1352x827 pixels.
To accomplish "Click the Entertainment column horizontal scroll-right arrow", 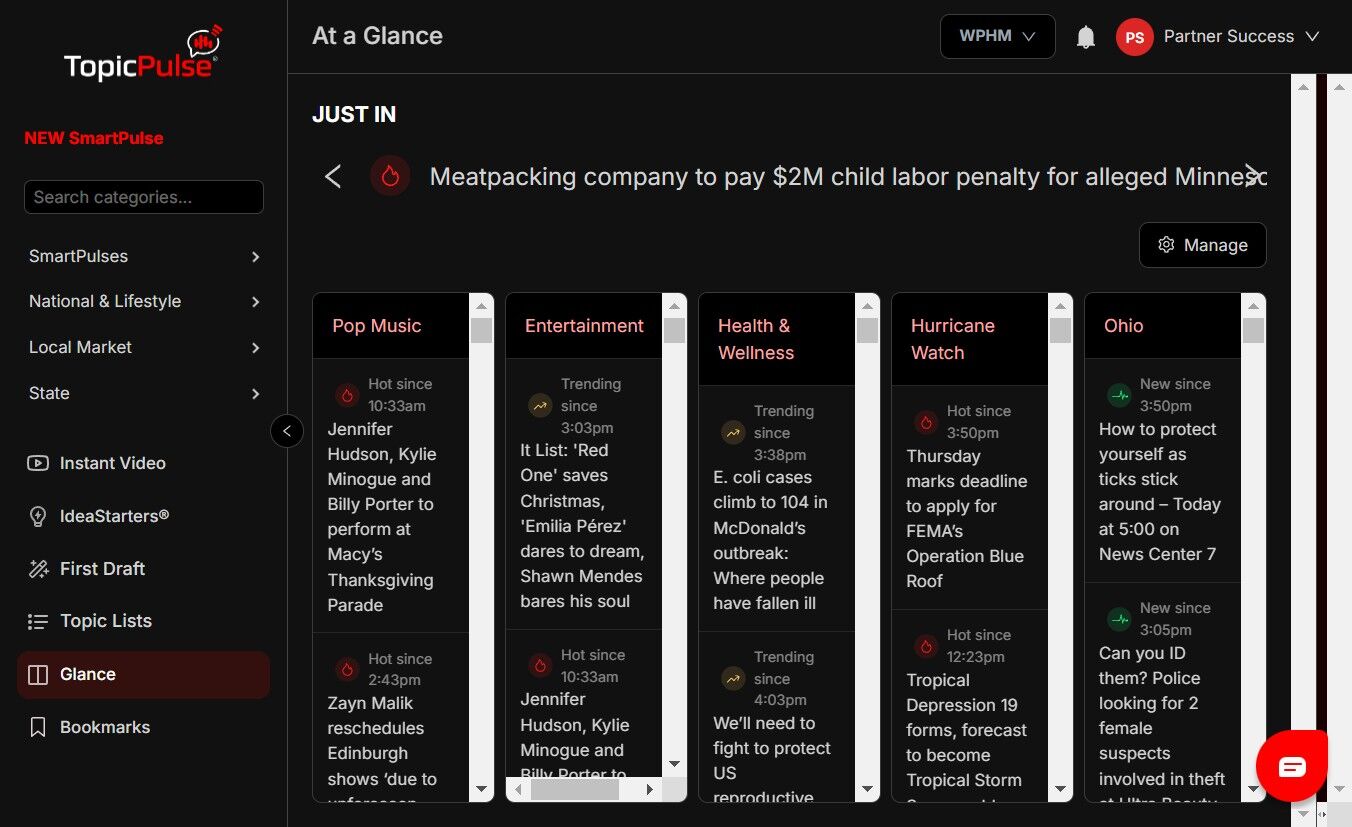I will tap(650, 790).
